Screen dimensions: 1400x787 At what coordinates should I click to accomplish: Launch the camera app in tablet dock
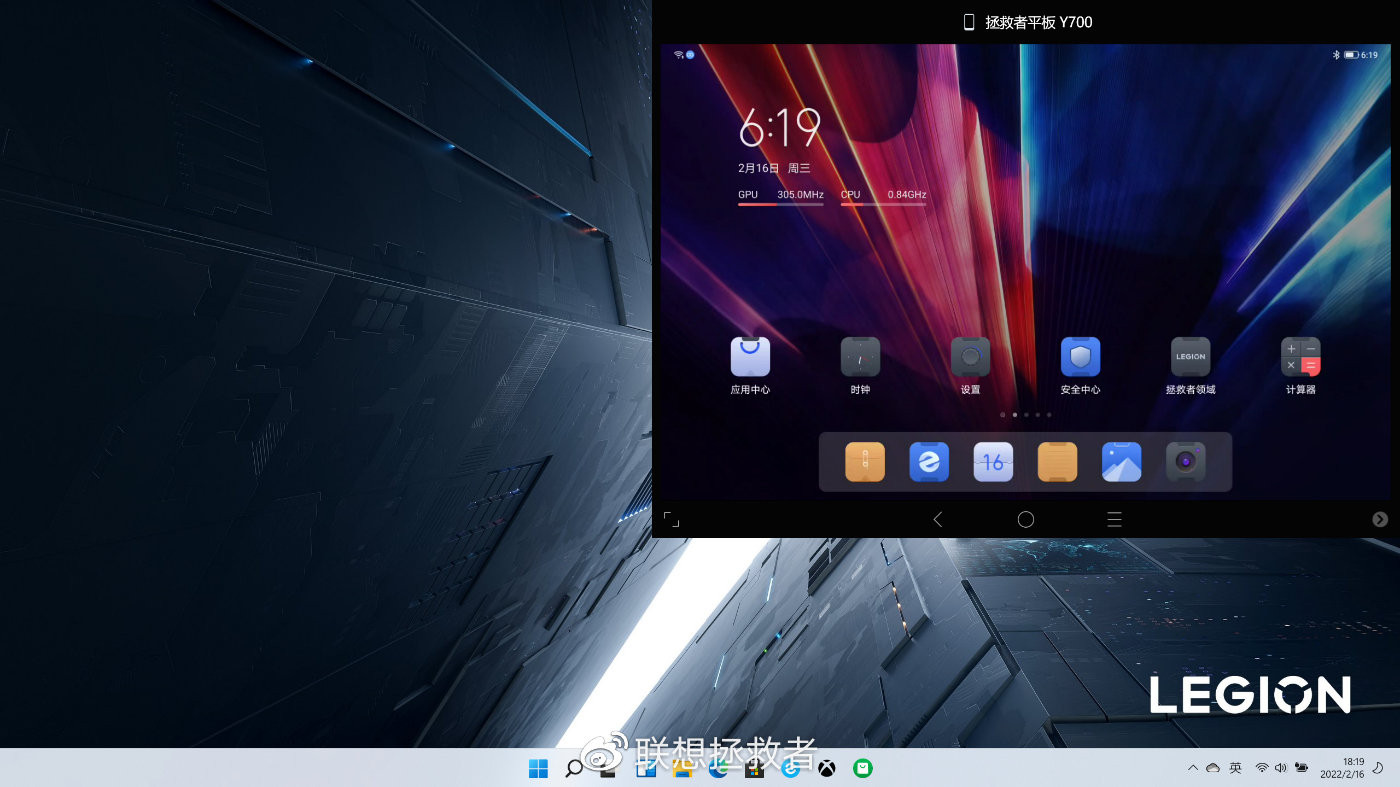1185,462
